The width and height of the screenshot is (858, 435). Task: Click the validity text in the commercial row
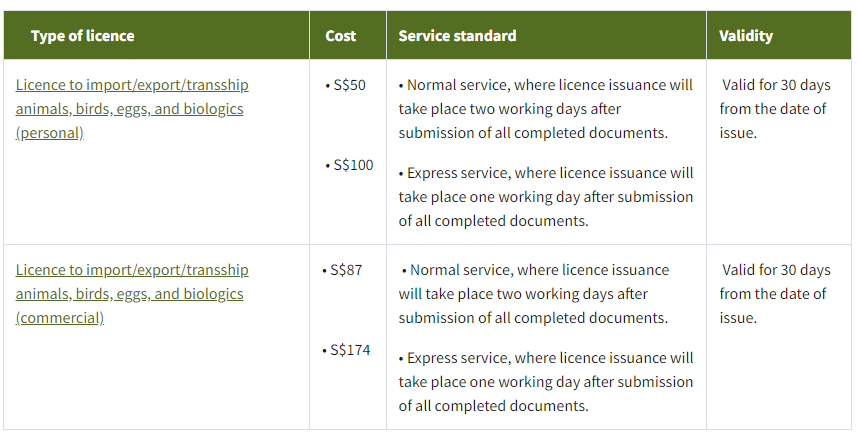pos(773,294)
